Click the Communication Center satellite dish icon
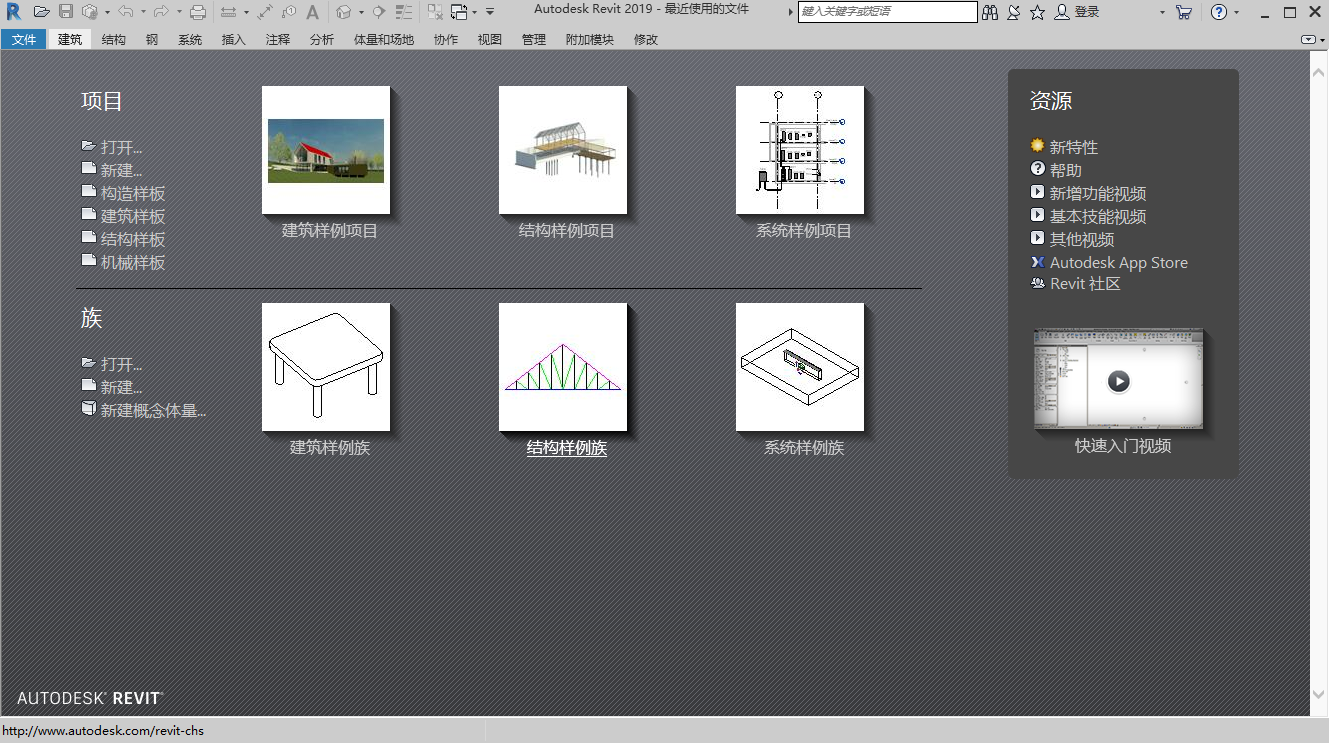The image size is (1329, 743). 1014,12
